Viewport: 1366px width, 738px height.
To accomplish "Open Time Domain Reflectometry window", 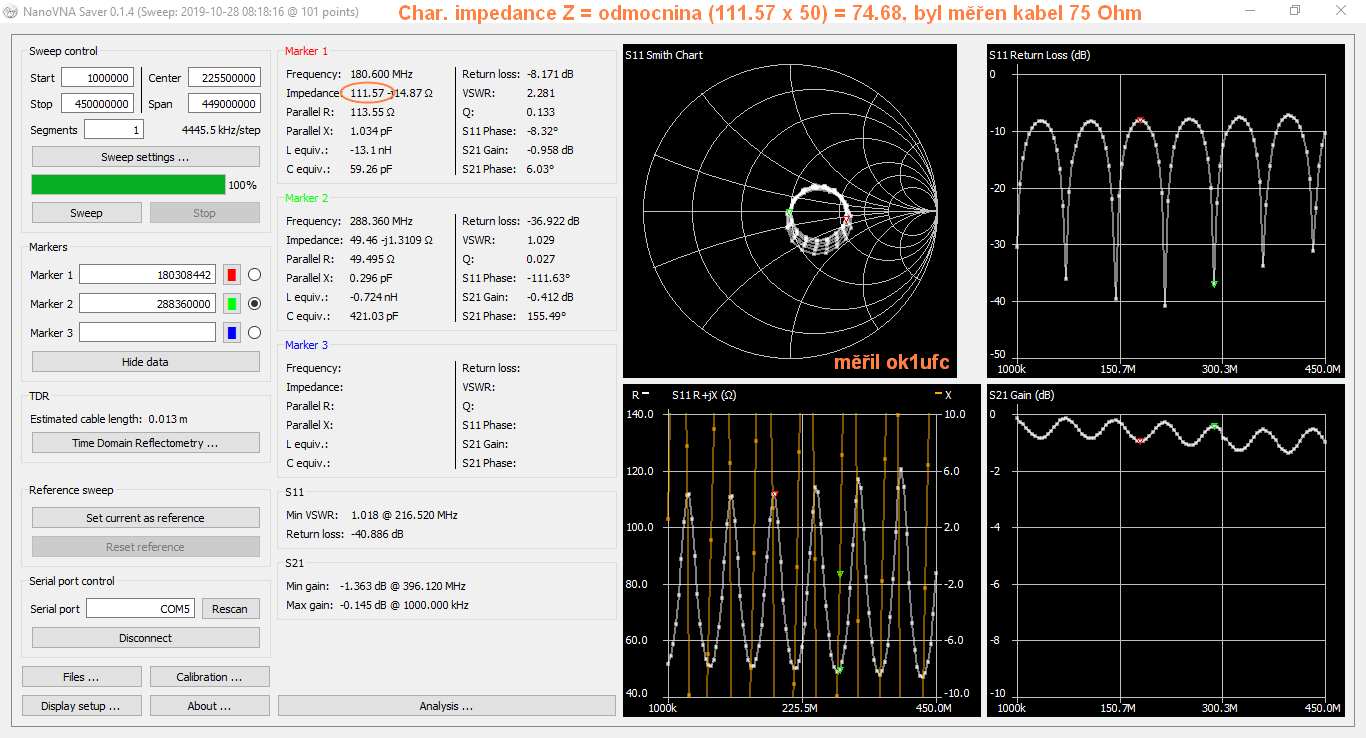I will pos(145,443).
